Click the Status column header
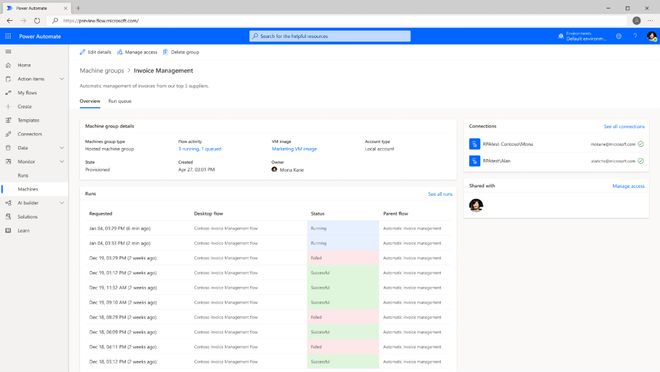The height and width of the screenshot is (372, 660). tap(318, 214)
